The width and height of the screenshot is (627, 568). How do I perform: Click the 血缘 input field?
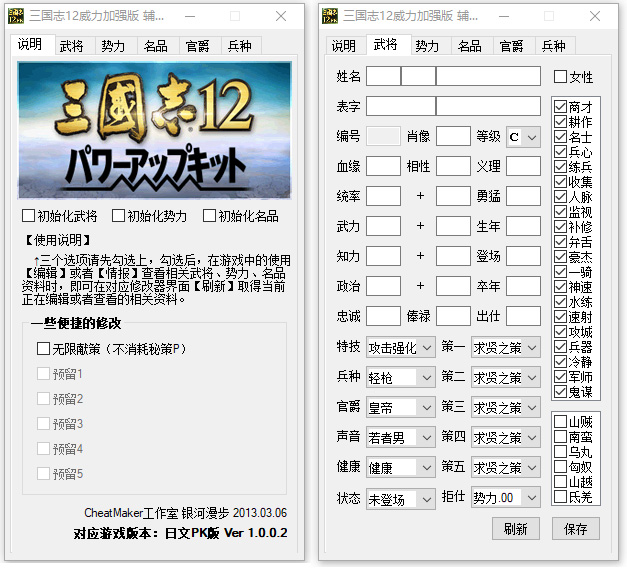point(383,166)
